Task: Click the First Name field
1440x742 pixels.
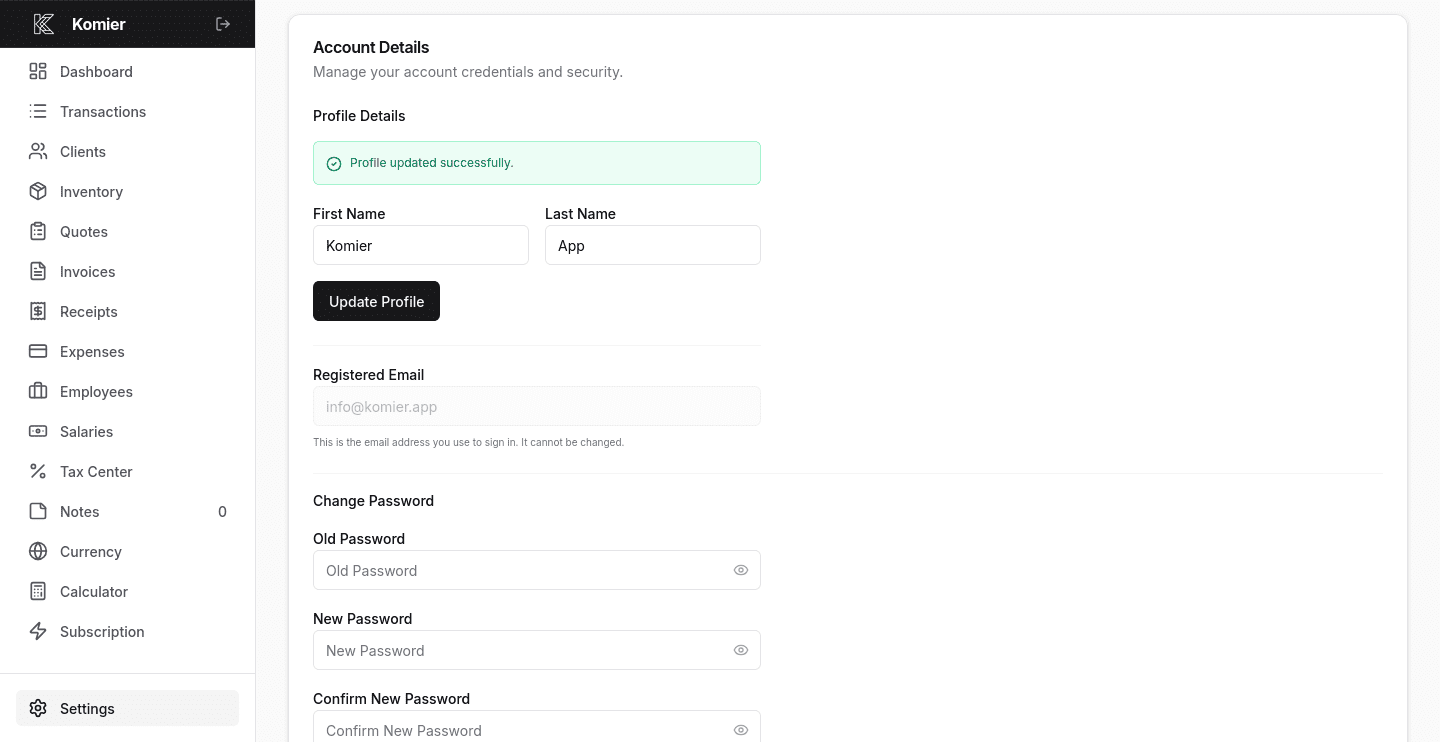Action: (x=420, y=245)
